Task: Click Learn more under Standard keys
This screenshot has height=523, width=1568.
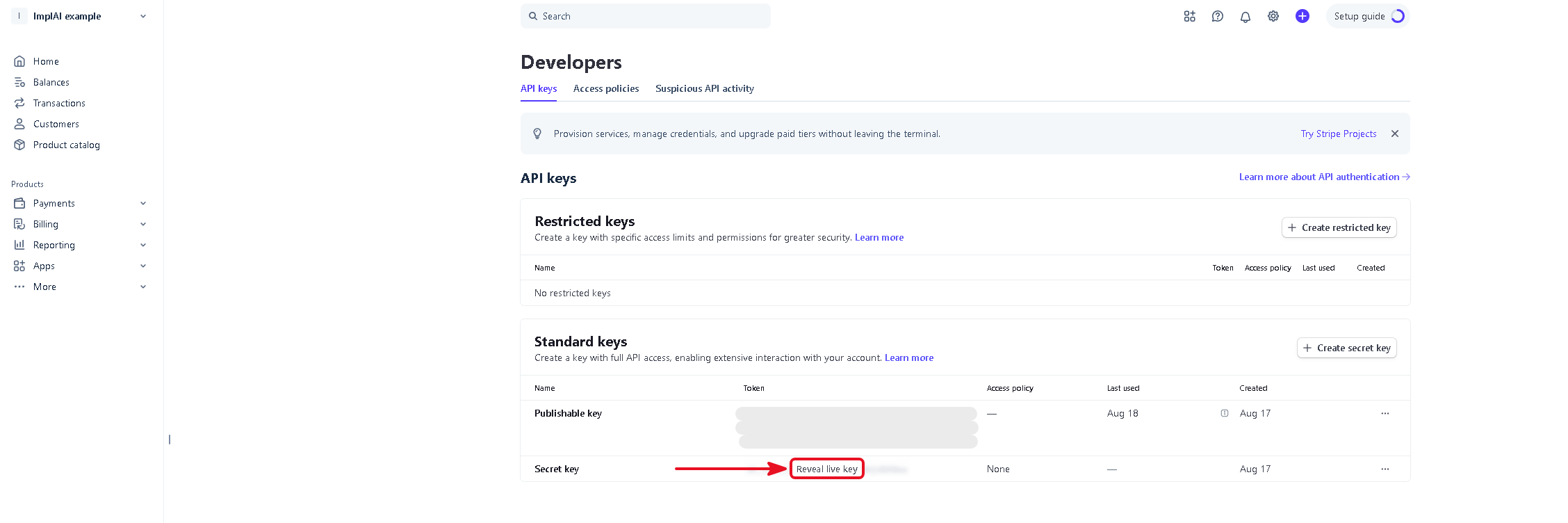Action: pyautogui.click(x=909, y=357)
